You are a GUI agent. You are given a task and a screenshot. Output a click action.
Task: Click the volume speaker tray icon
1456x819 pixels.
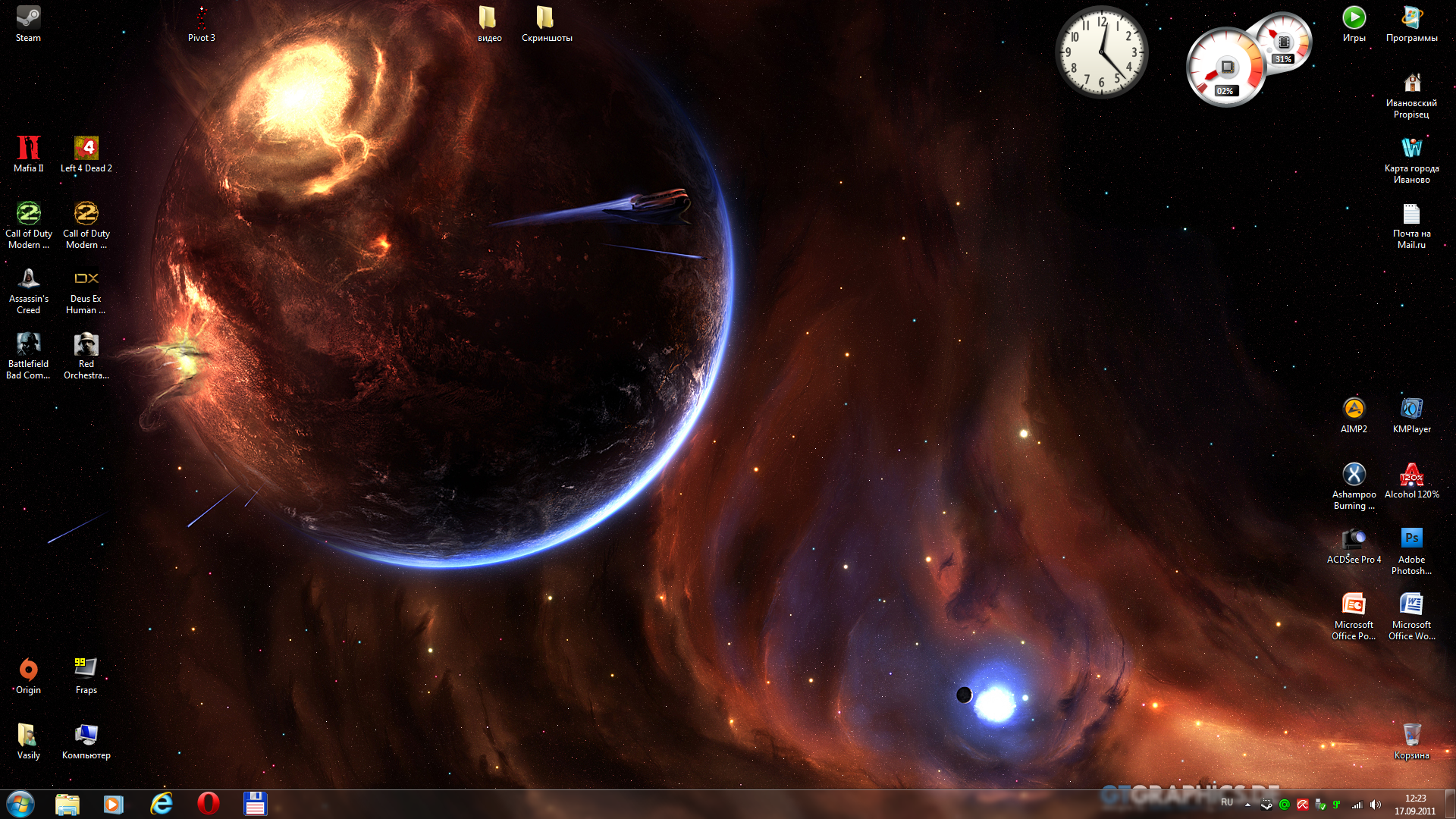click(1376, 805)
